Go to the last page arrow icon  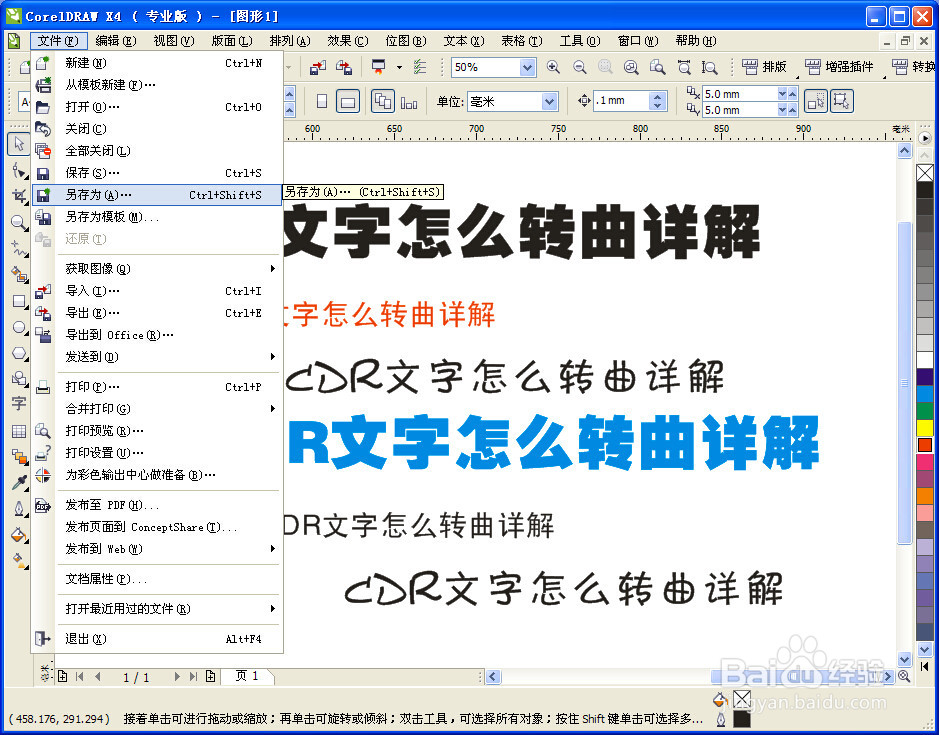(193, 676)
